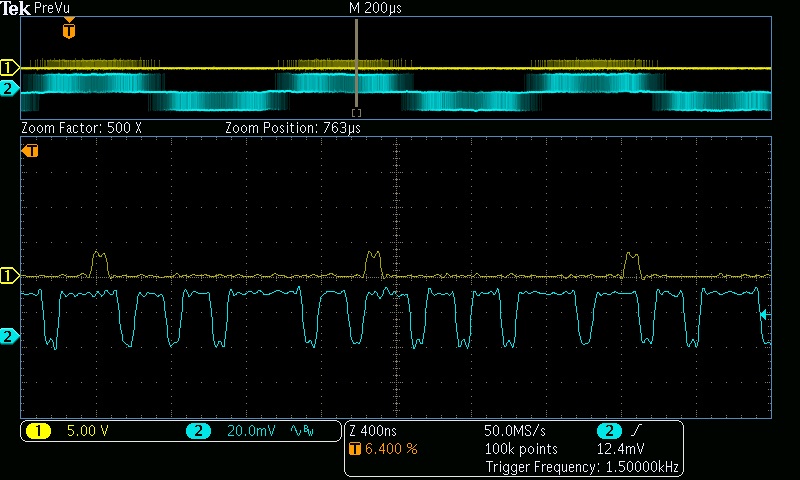
Task: Click the Tek logo
Action: (15, 8)
